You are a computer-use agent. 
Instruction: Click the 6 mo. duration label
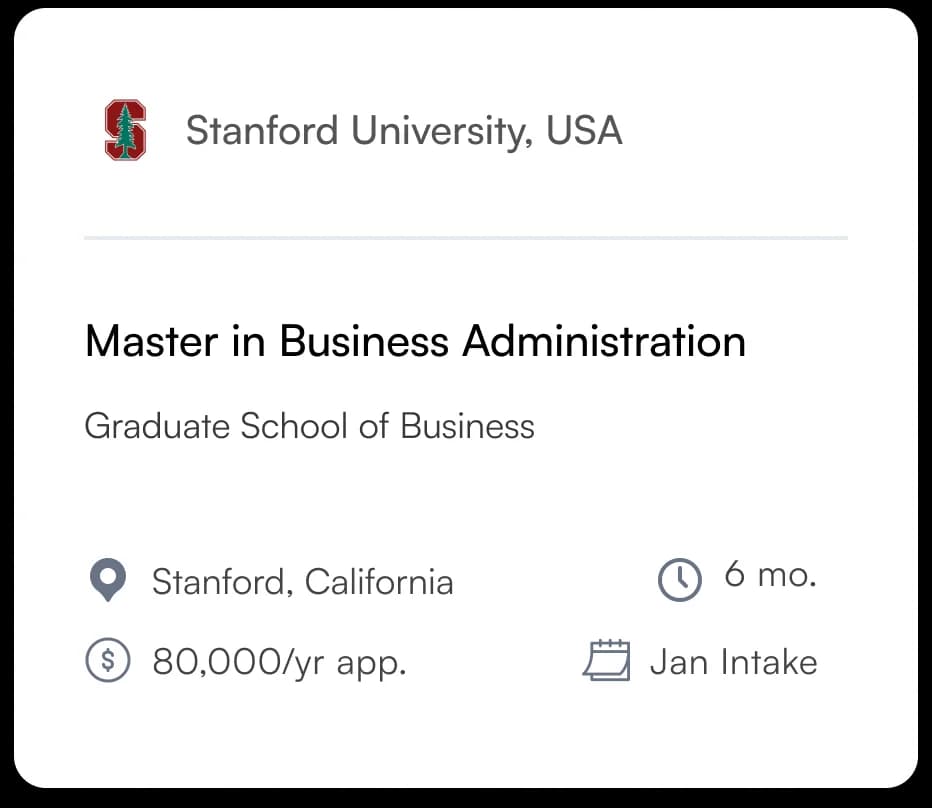point(770,574)
